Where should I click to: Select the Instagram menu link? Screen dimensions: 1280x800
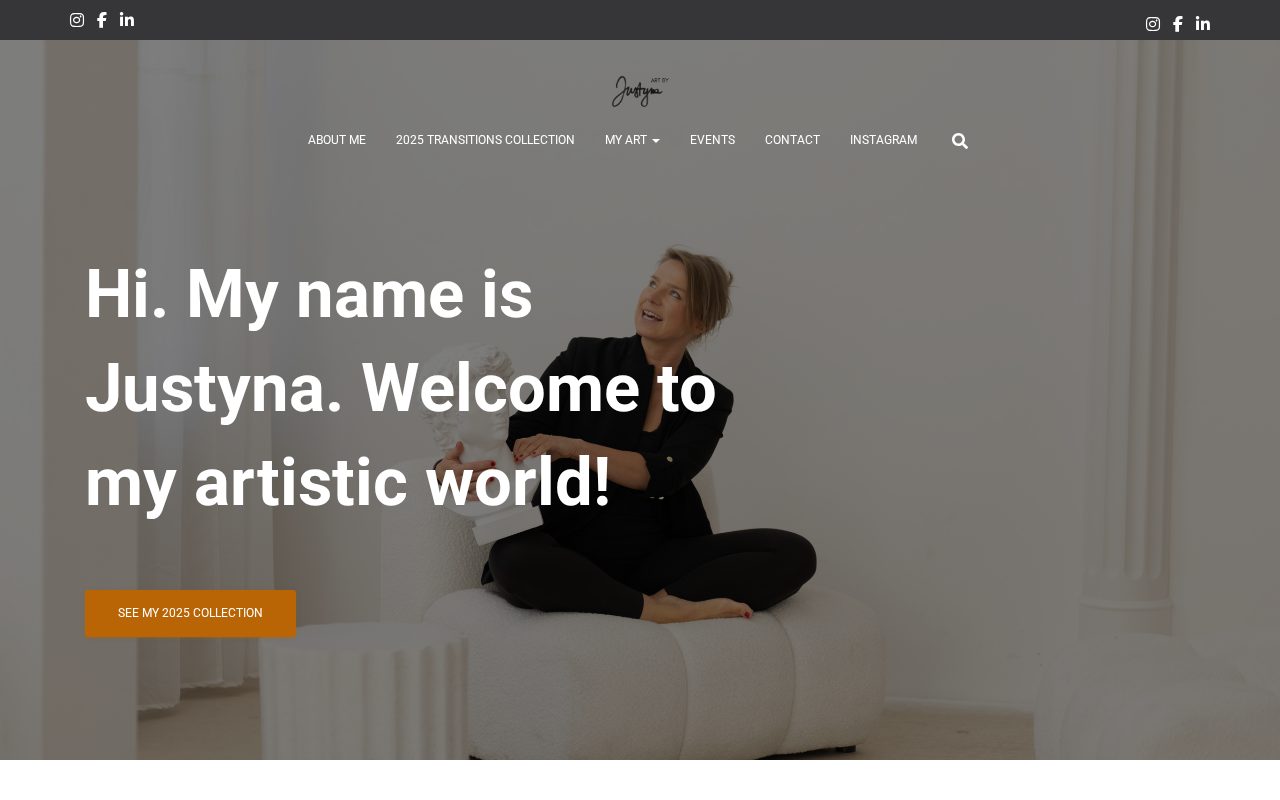(x=883, y=140)
